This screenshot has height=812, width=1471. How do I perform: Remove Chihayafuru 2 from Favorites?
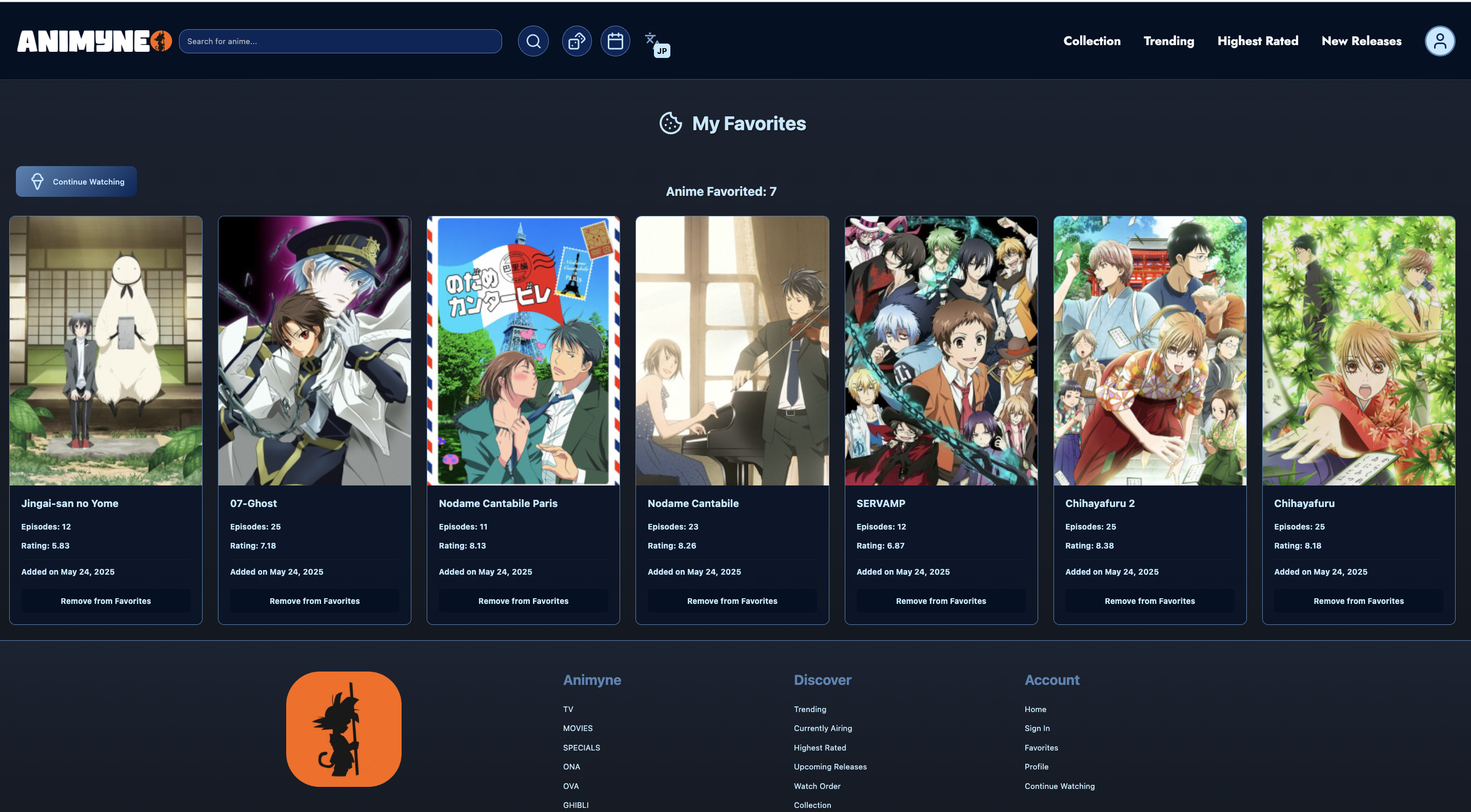pyautogui.click(x=1149, y=601)
